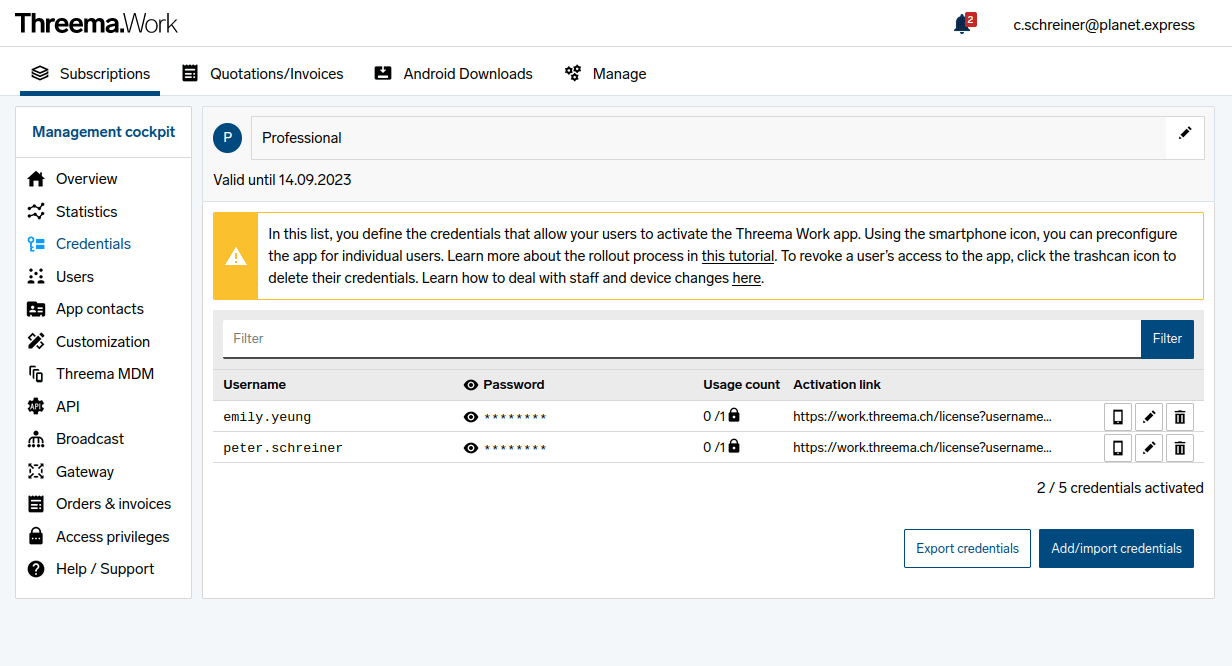Screen dimensions: 1232x666
Task: Open the 'this tutorial' link
Action: [738, 256]
